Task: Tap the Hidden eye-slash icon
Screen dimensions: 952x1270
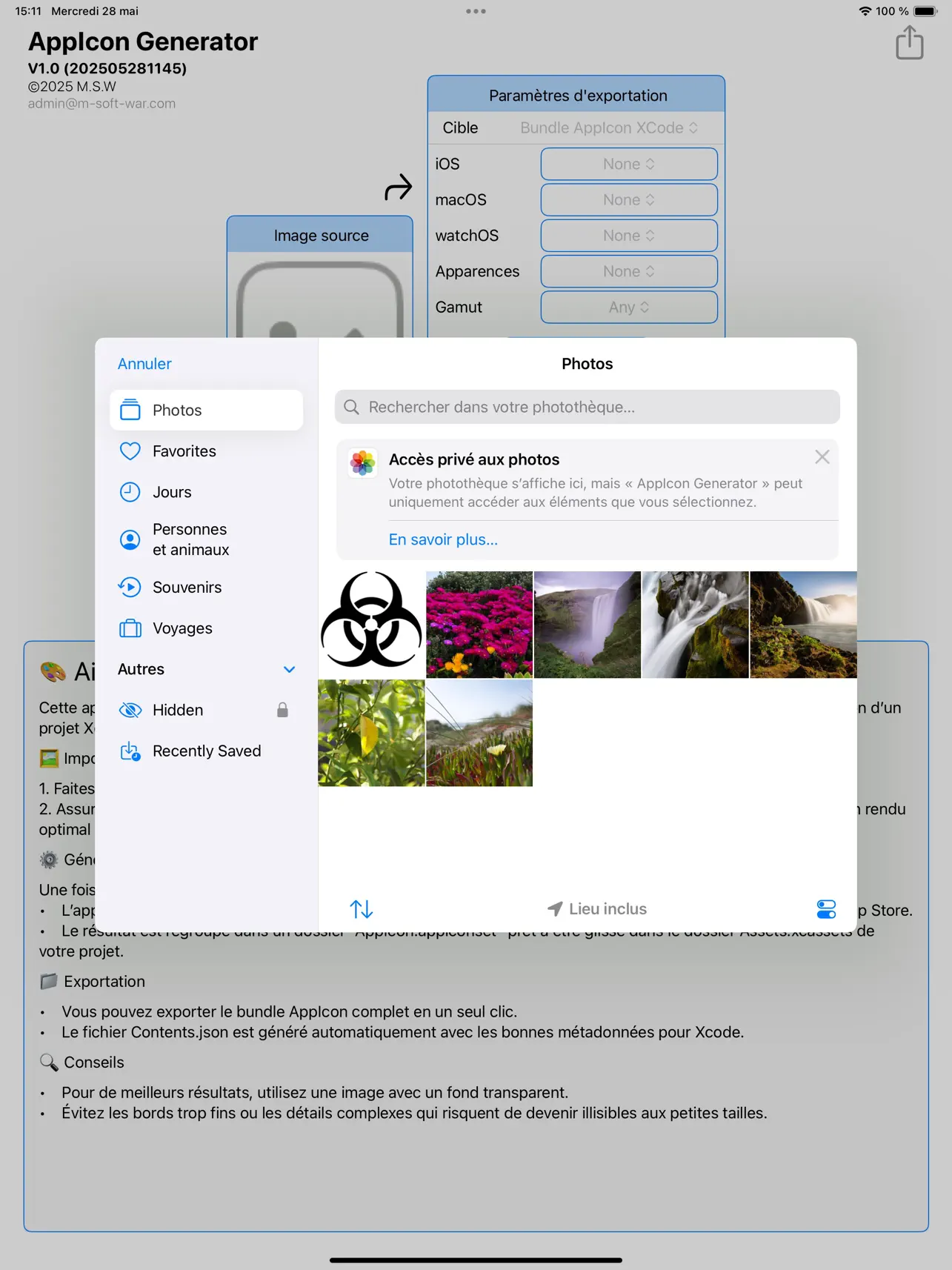Action: click(130, 710)
